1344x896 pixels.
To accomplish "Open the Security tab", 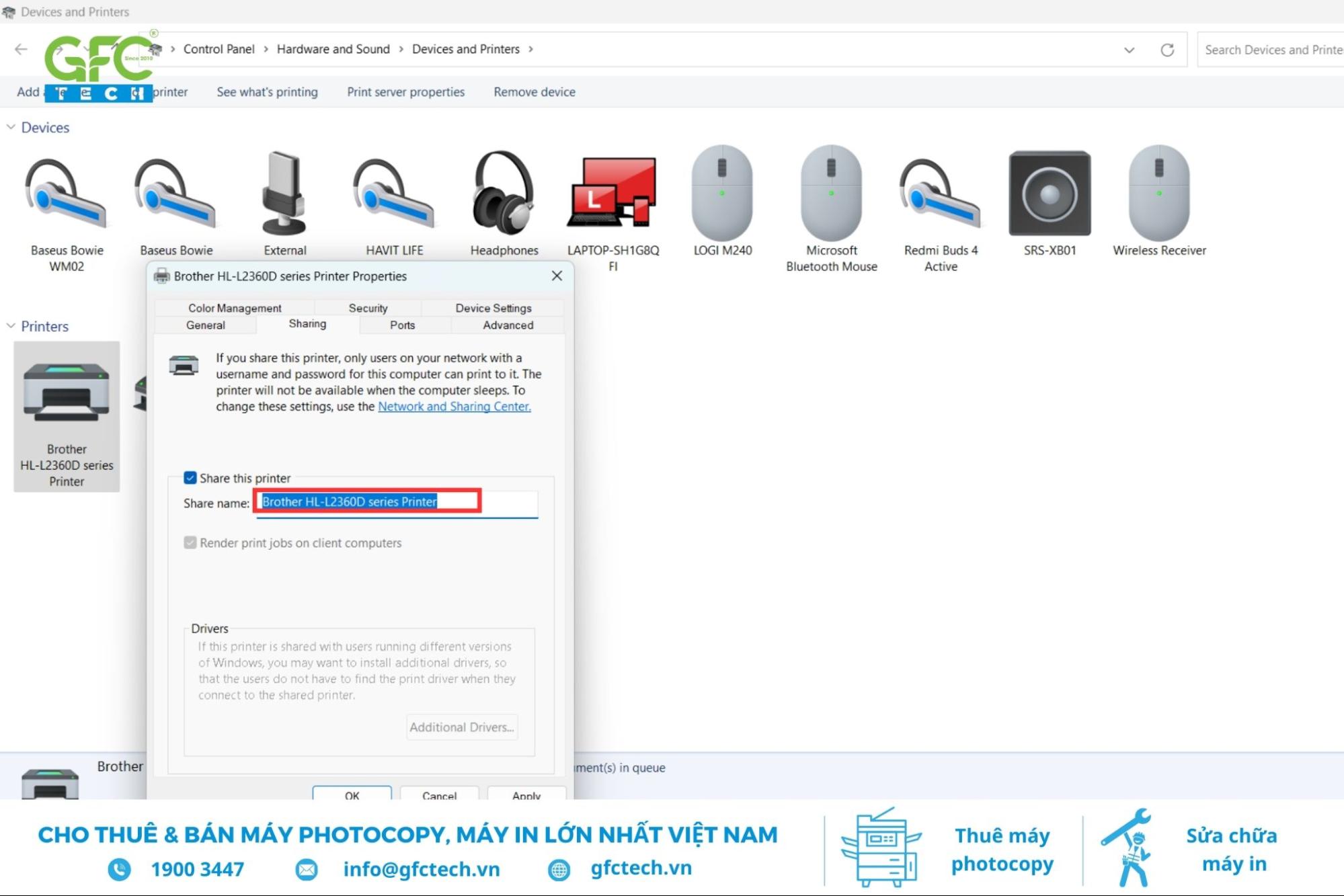I will click(368, 308).
